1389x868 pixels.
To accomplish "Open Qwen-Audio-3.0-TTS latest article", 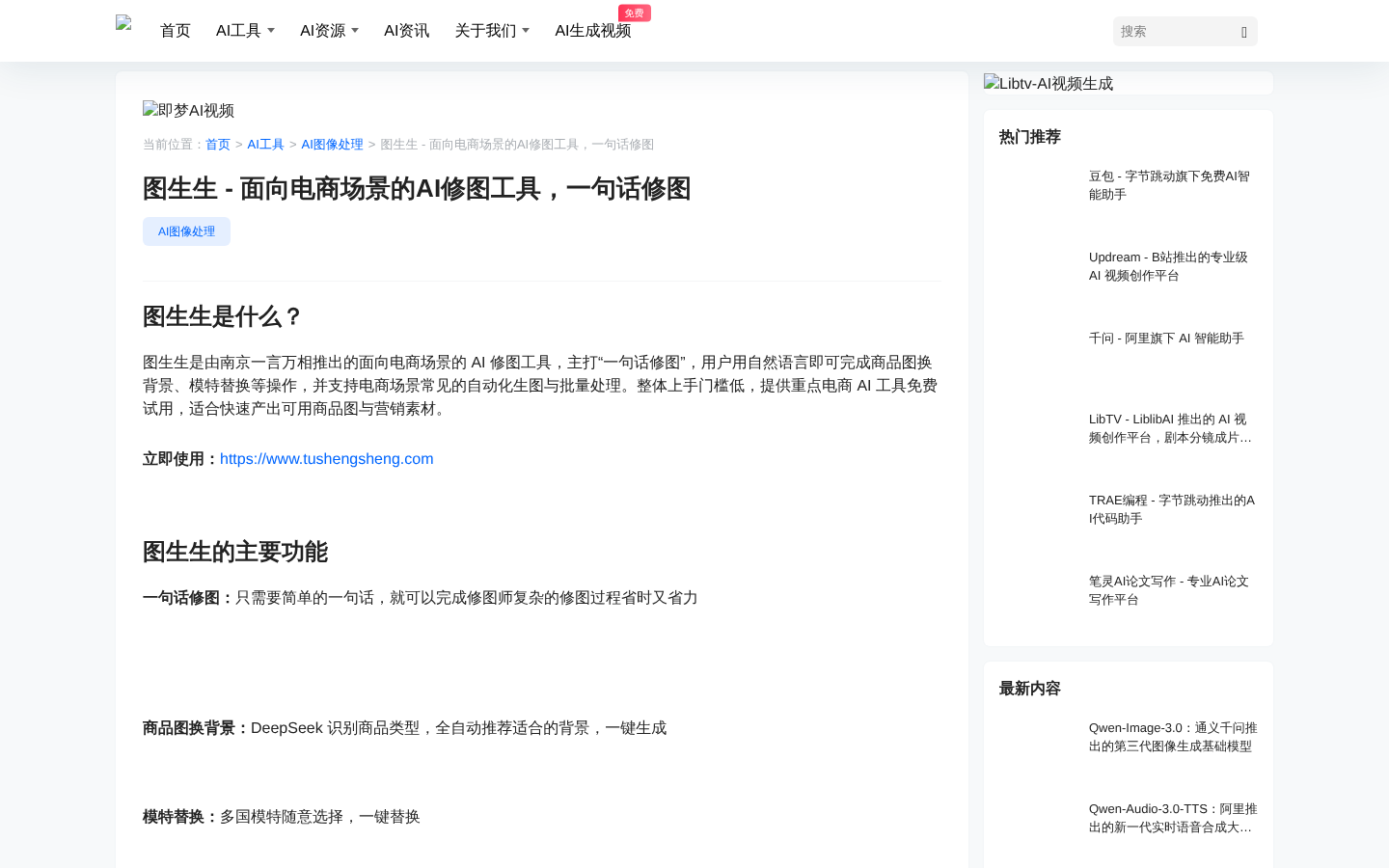I will [1172, 818].
